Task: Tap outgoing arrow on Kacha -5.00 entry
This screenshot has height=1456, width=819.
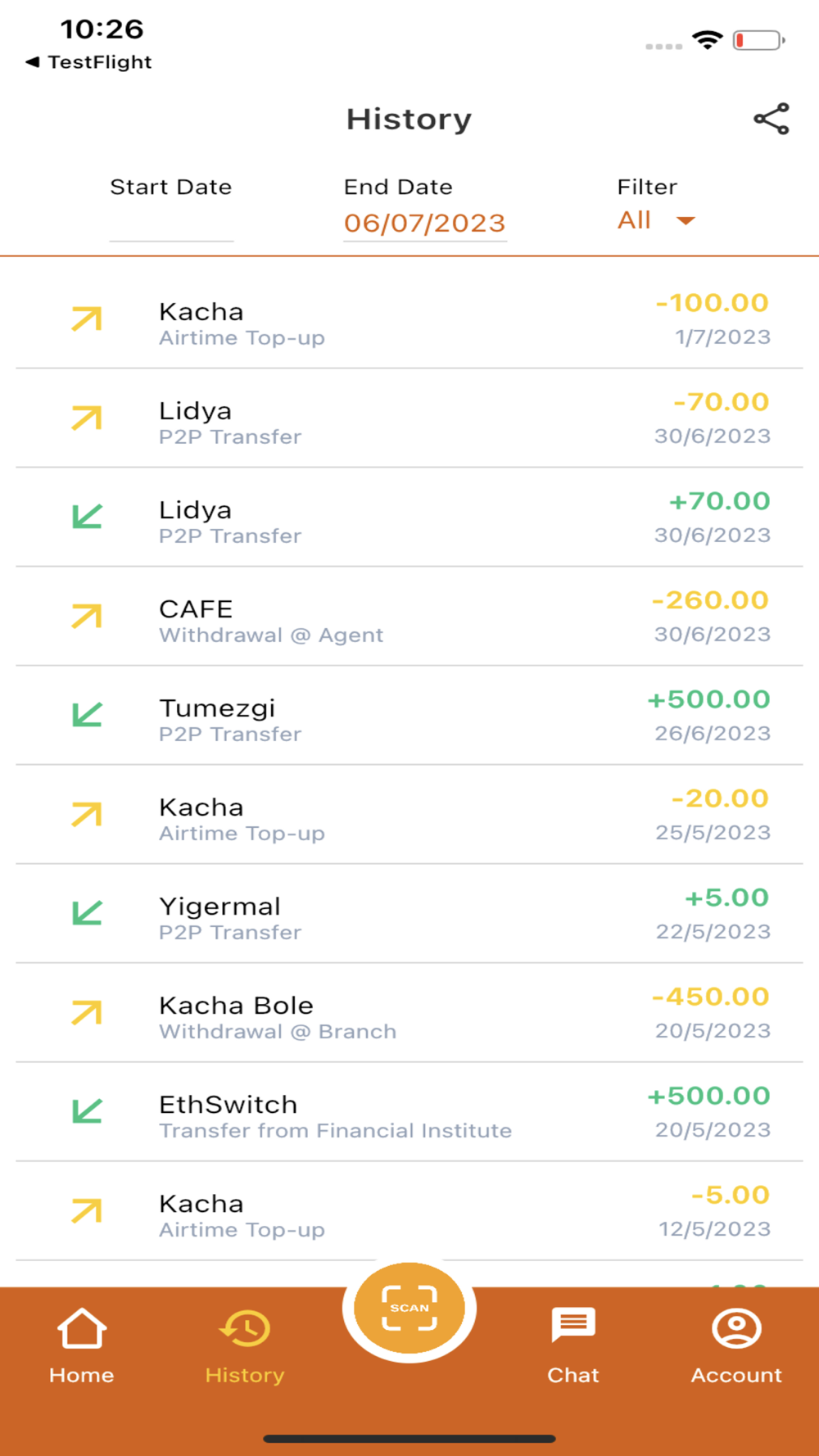Action: coord(87,1211)
